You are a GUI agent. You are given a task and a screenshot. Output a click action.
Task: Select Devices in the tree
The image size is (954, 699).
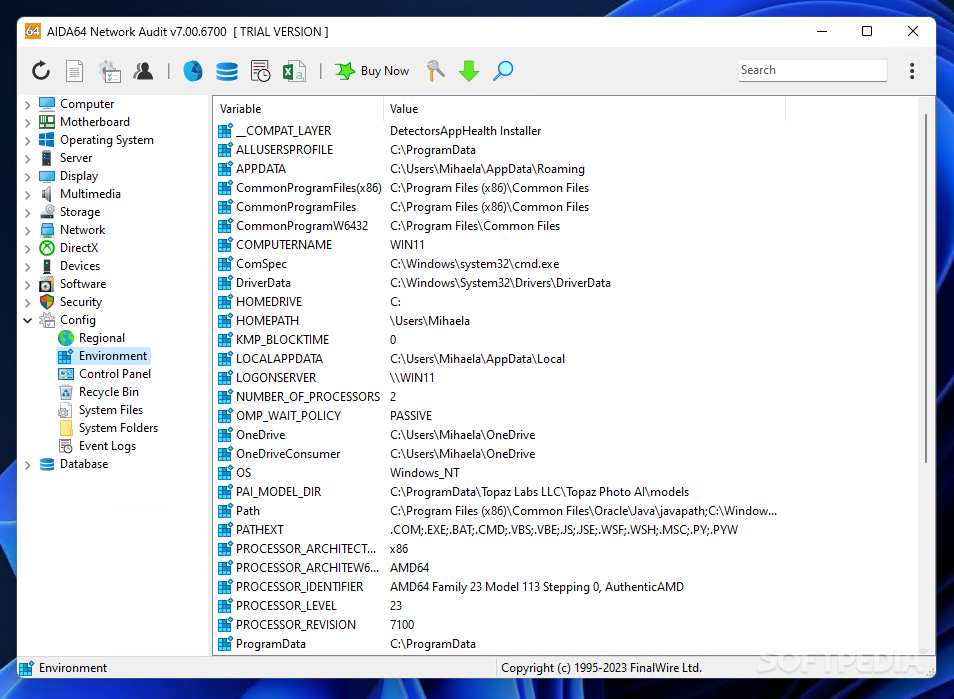(80, 266)
